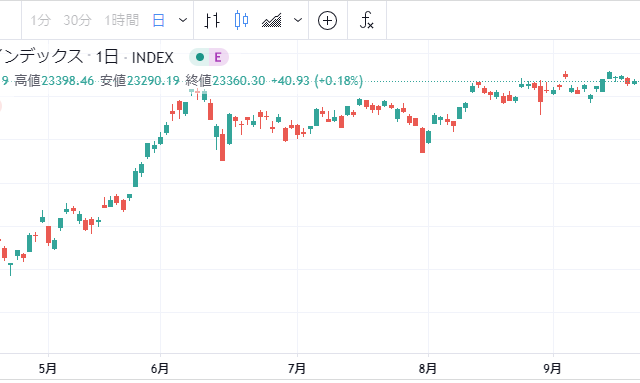Click the +40.93 (+0.18%) change value
Viewport: 640px width, 383px height.
(x=317, y=81)
